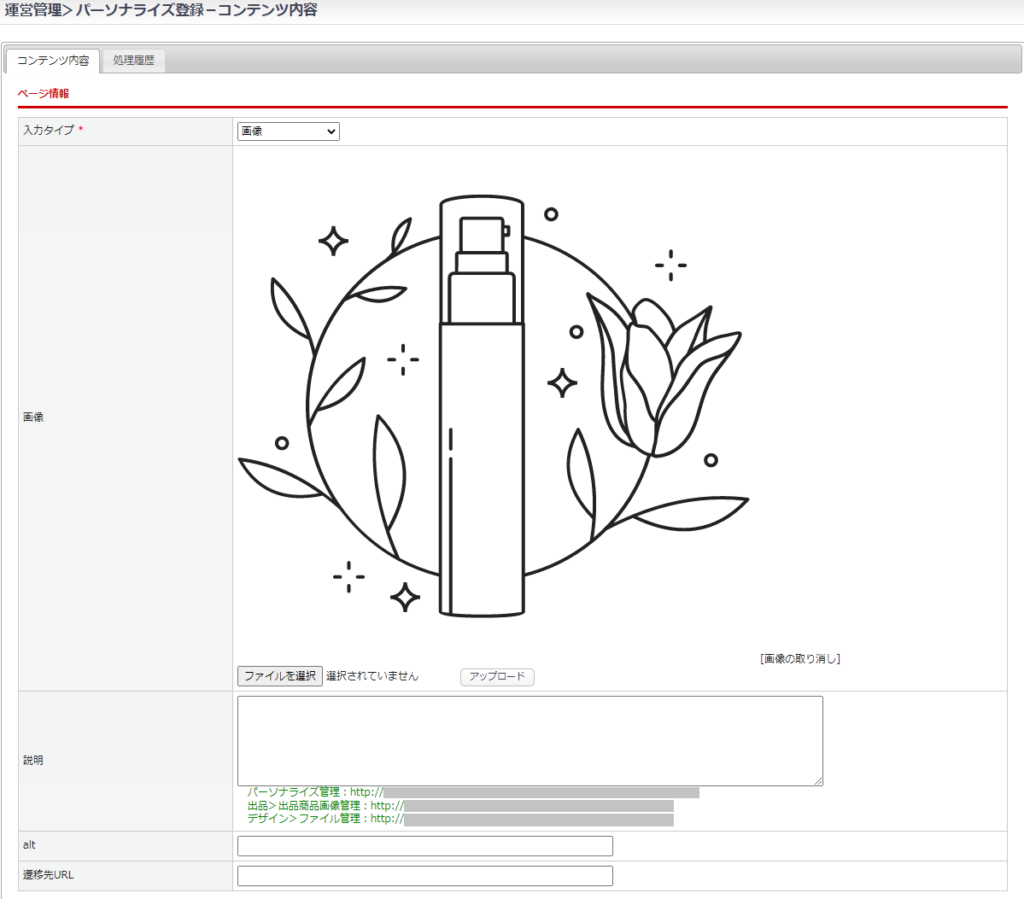Open the 入力タイプ dropdown showing 画像
Screen dimensions: 1024x899
pyautogui.click(x=288, y=132)
